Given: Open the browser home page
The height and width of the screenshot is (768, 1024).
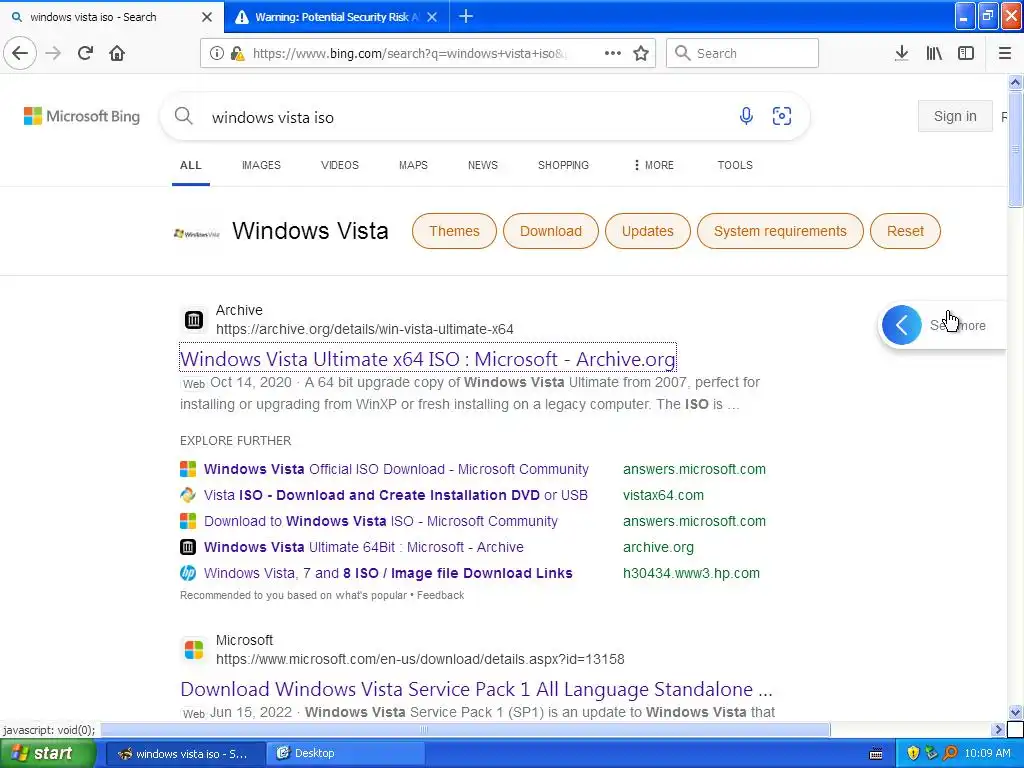Looking at the screenshot, I should (x=117, y=53).
